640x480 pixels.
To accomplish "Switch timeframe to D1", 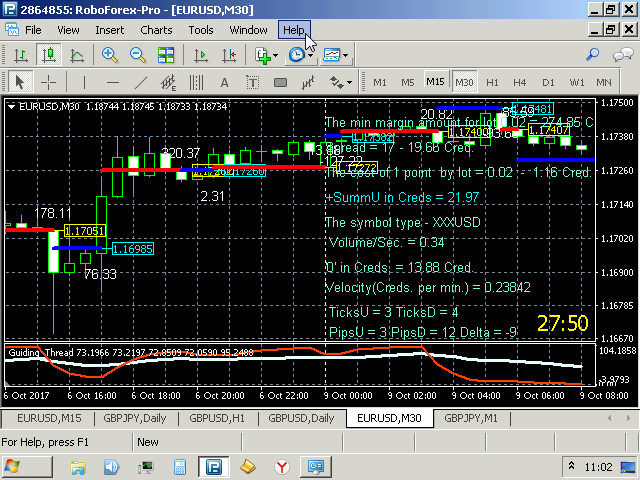I will click(548, 82).
